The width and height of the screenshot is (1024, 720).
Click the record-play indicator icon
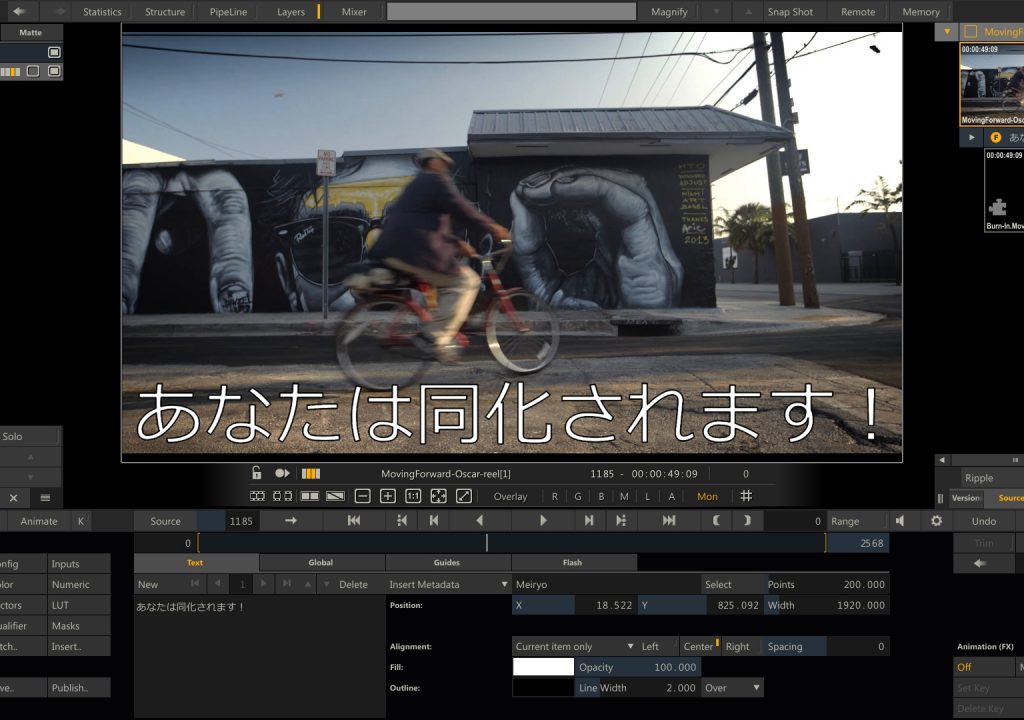(282, 473)
